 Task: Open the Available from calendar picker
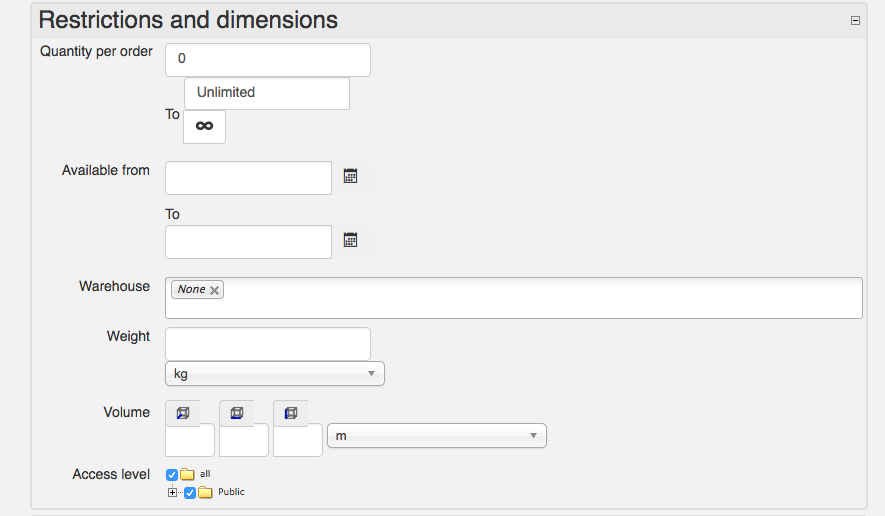350,177
